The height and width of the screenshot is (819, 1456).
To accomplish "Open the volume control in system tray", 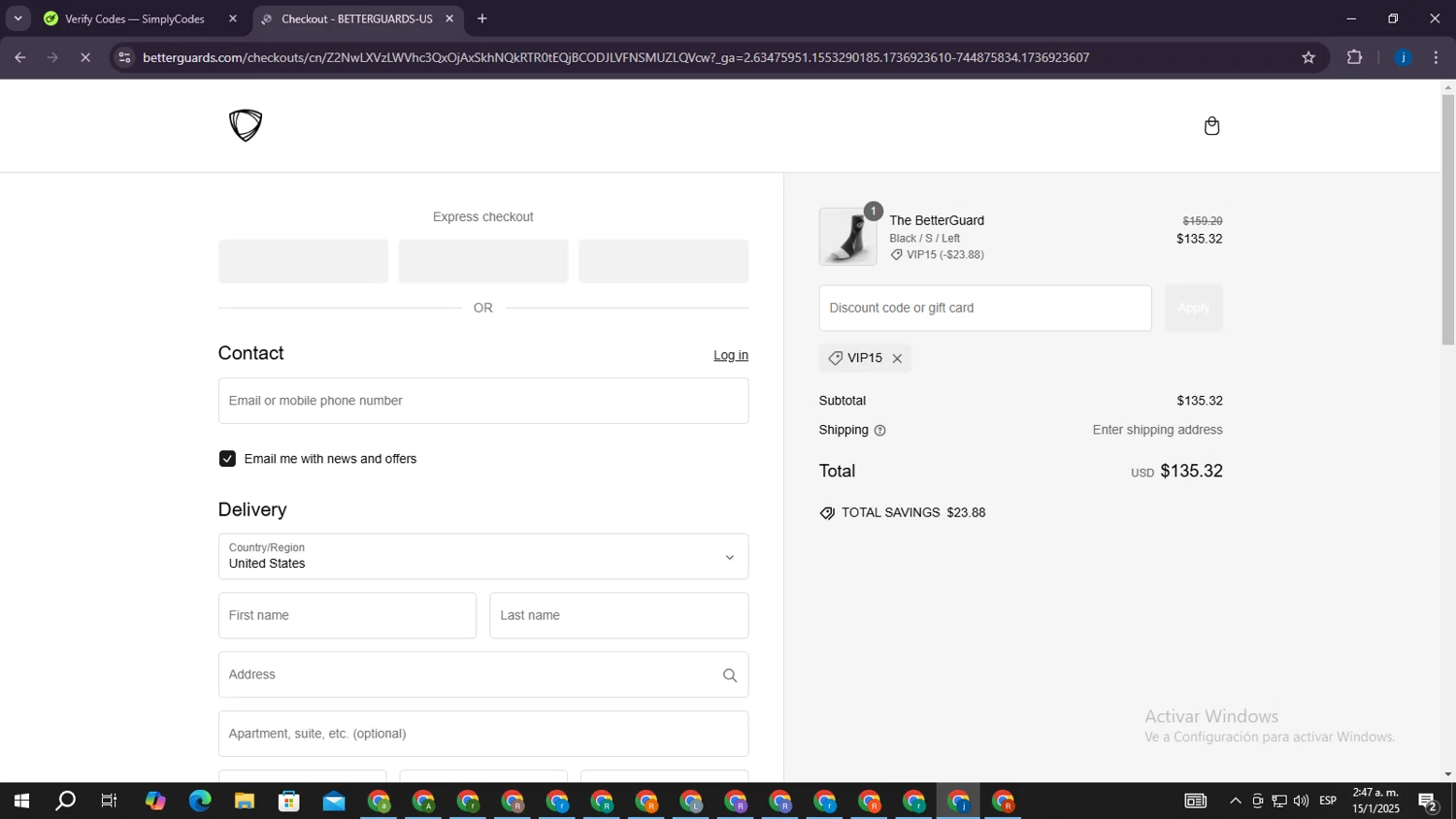I will coord(1301,802).
